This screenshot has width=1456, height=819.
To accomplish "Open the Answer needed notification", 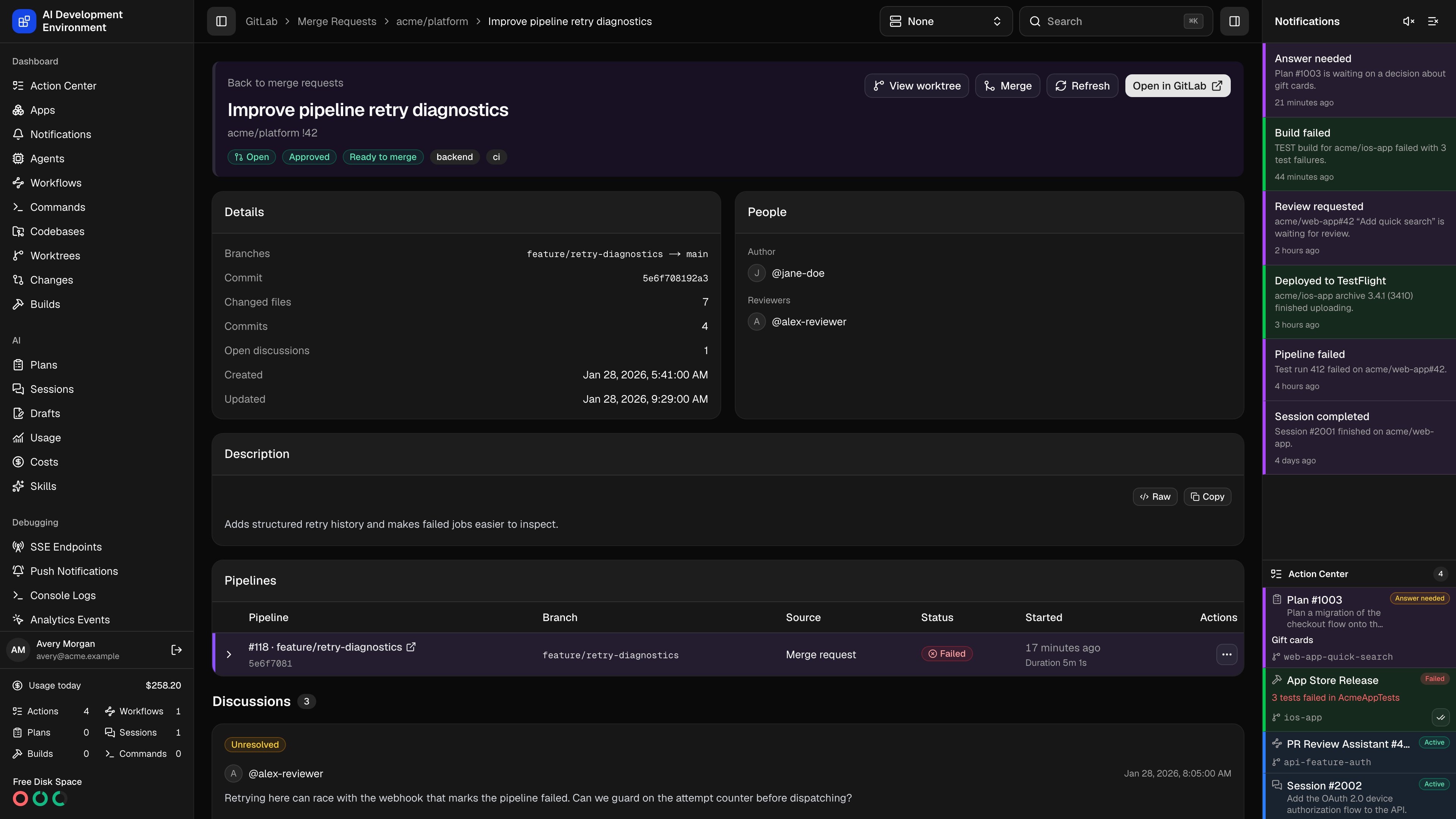I will point(1359,80).
